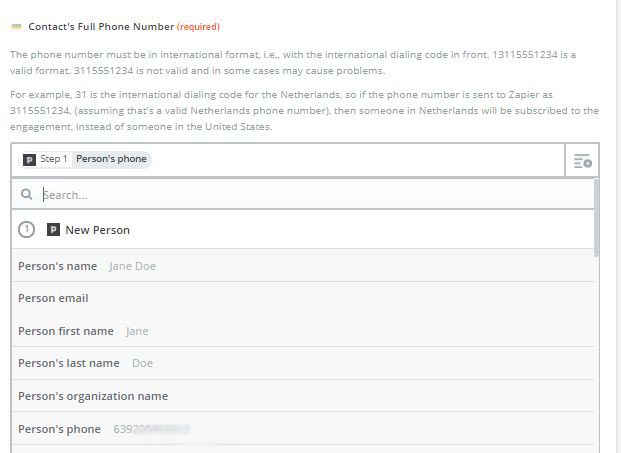Pick Person's organization name option
Viewport: 621px width, 453px height.
click(x=303, y=396)
